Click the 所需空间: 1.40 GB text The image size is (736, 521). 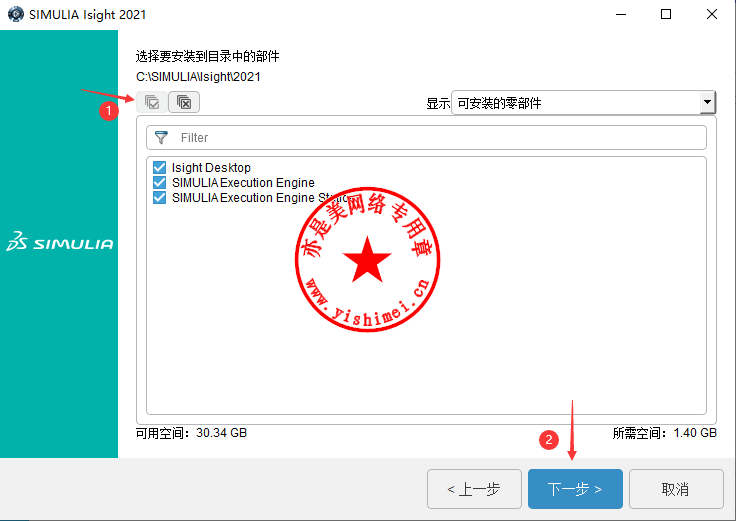[665, 433]
